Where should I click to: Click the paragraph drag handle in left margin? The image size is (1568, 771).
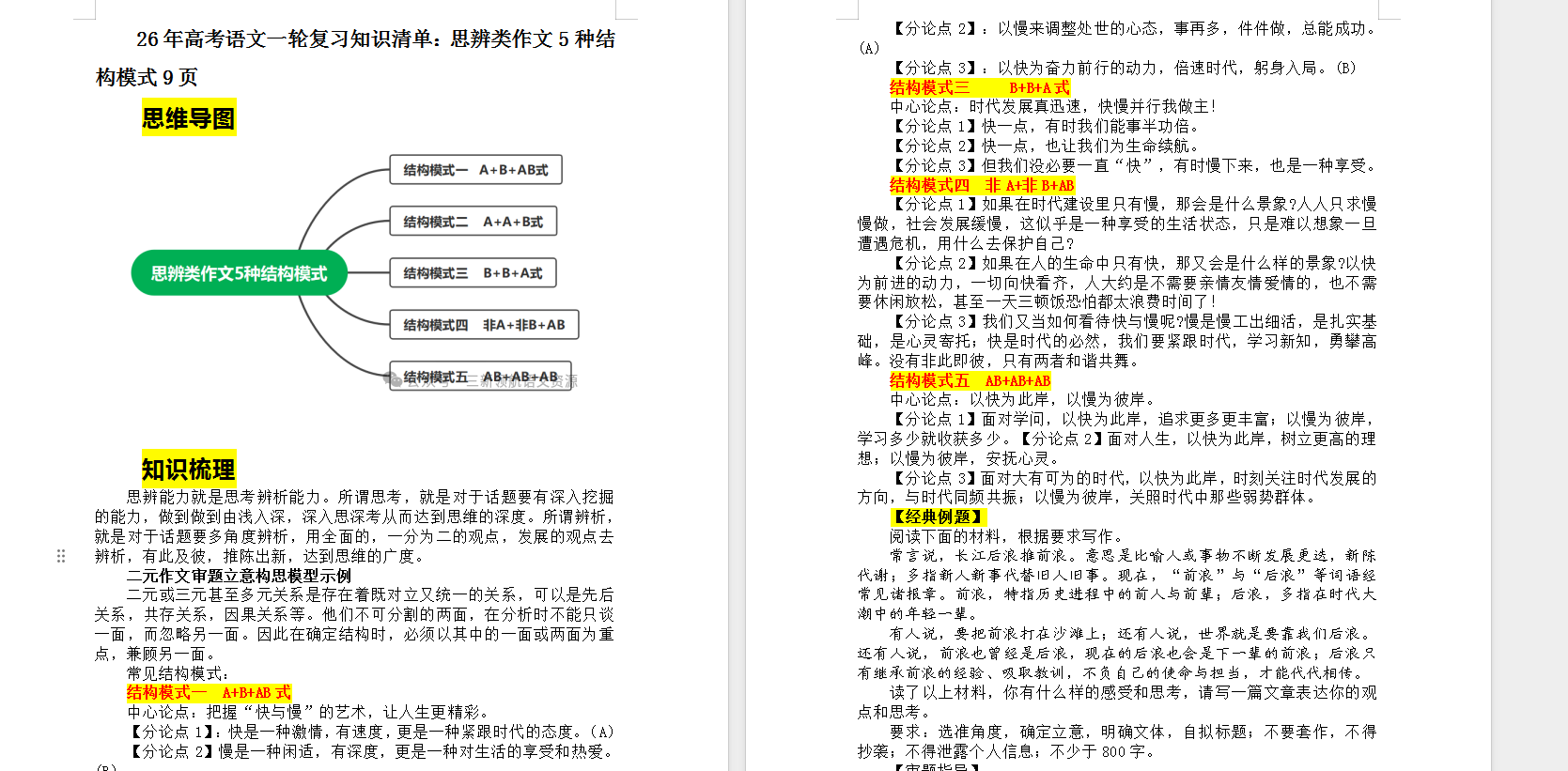pos(61,556)
